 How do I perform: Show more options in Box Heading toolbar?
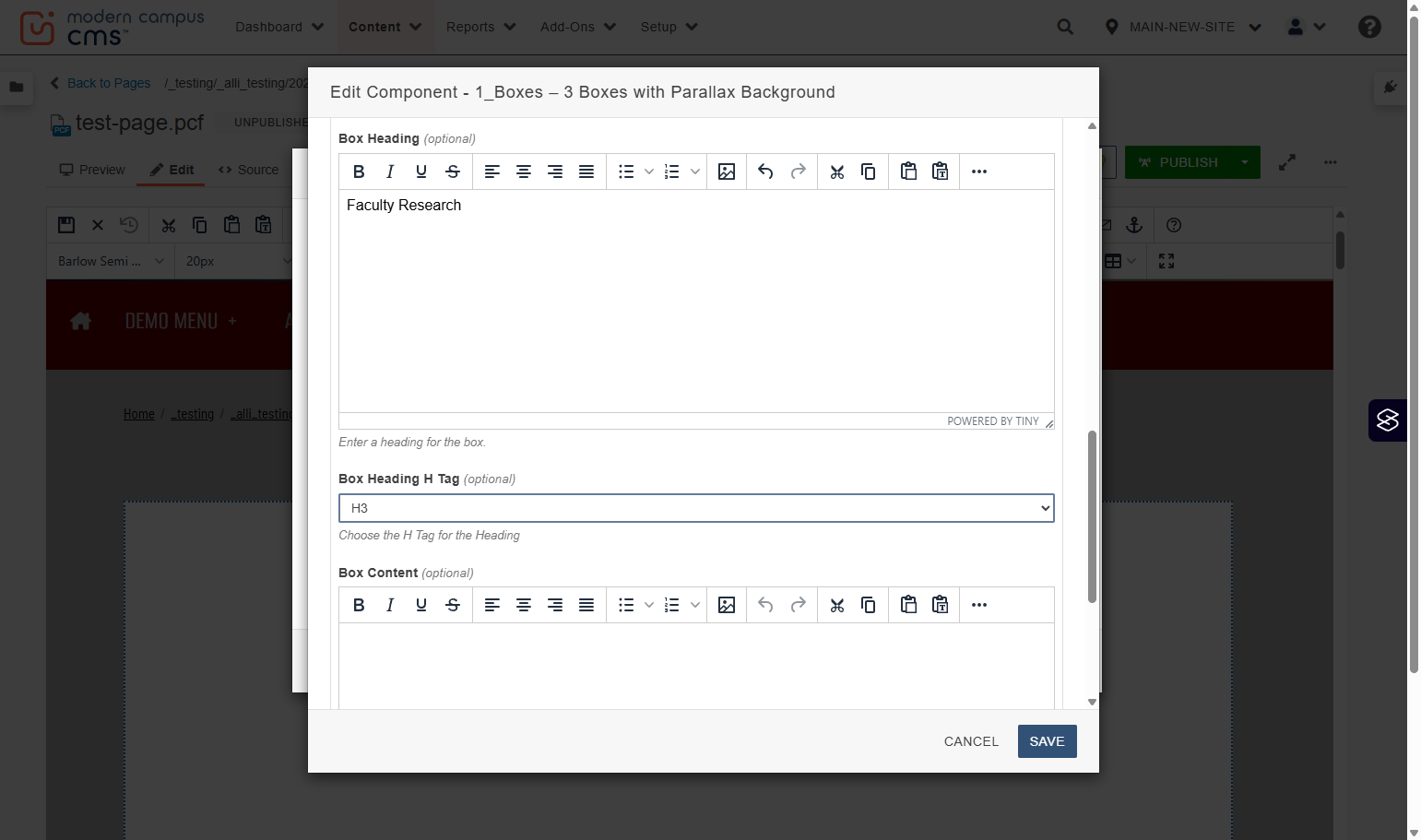pyautogui.click(x=979, y=172)
